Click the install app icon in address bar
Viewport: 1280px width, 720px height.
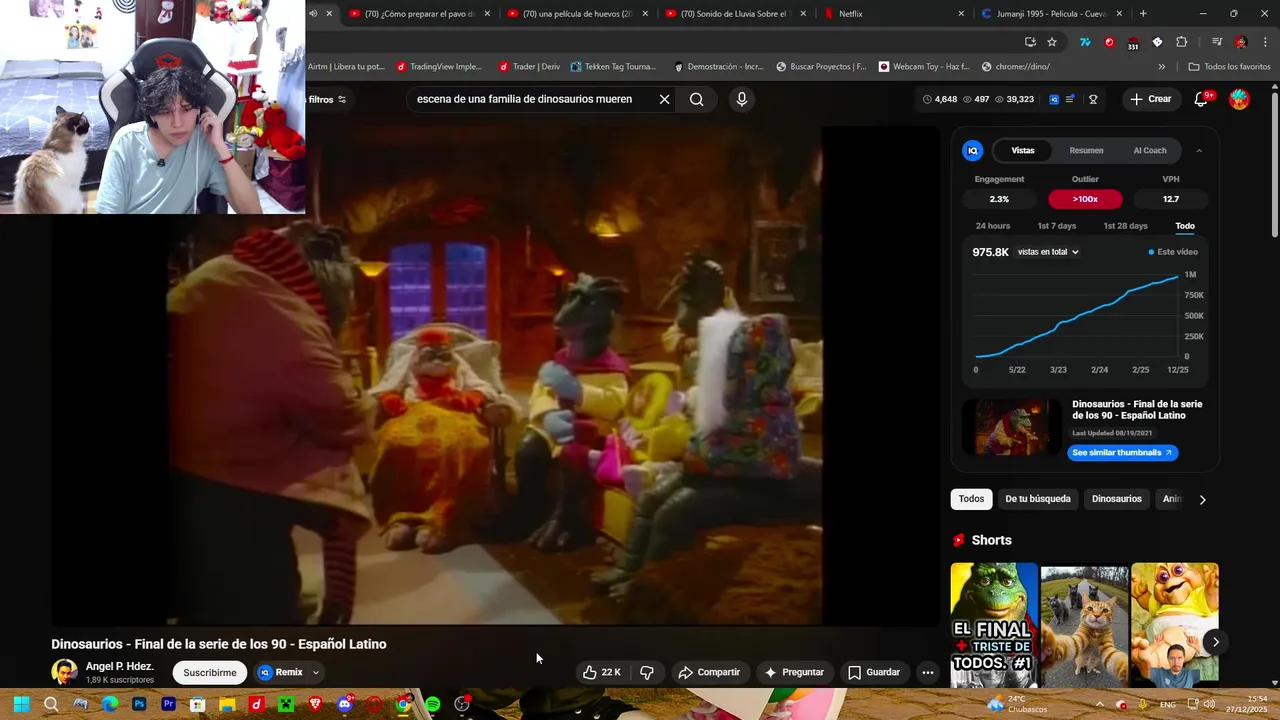1030,42
